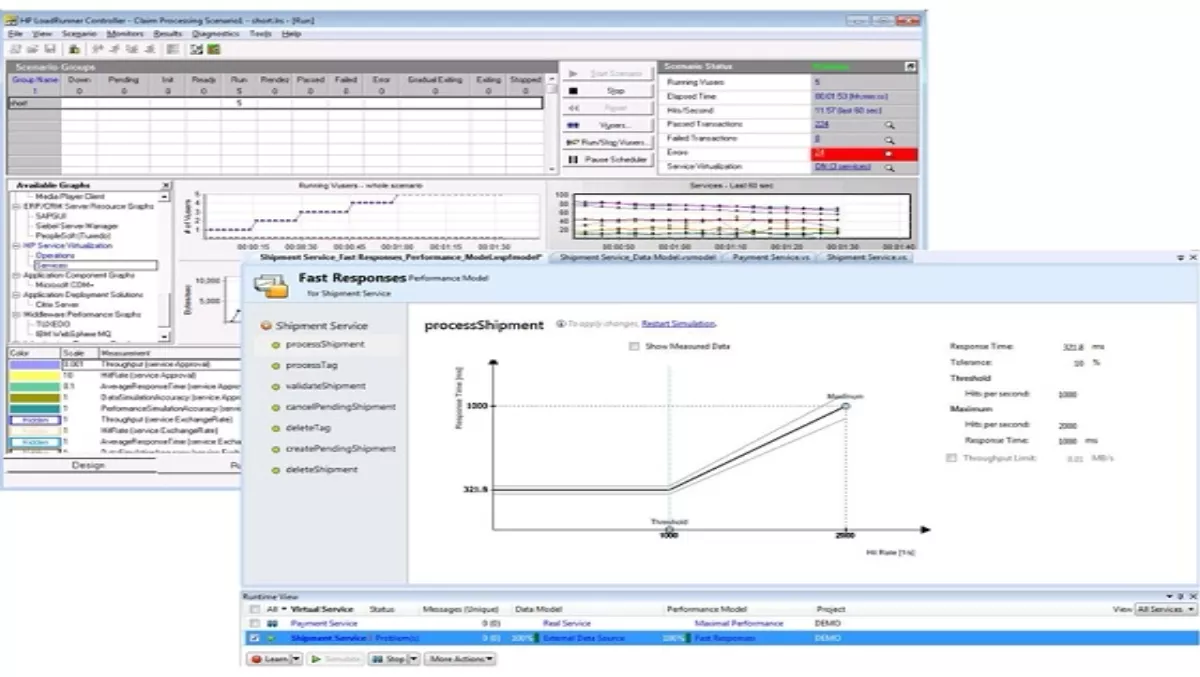The image size is (1200, 677).
Task: Tick the Payment Service row checkbox
Action: tap(254, 623)
